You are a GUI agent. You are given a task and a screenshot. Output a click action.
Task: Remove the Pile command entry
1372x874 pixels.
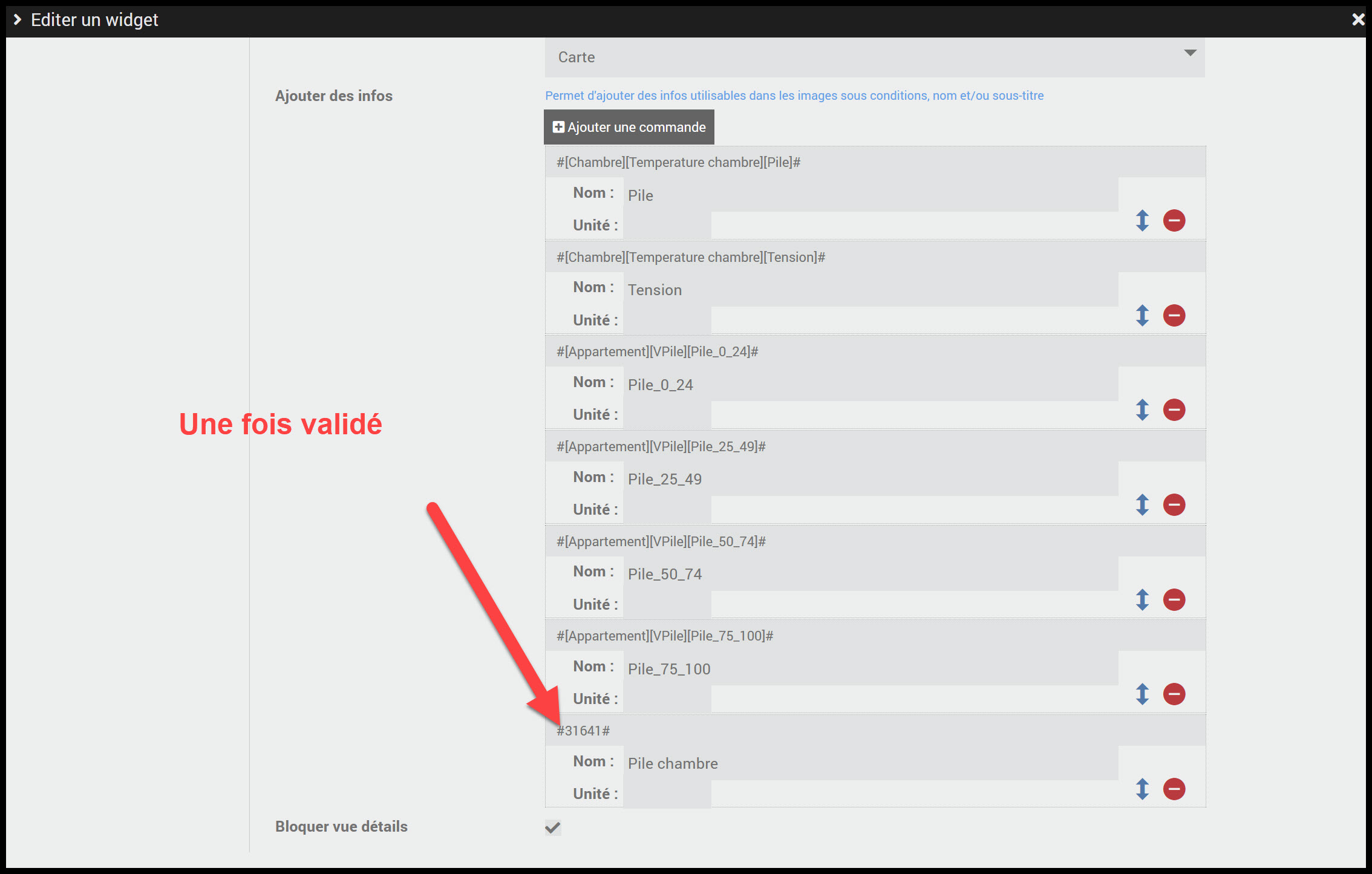click(x=1174, y=220)
